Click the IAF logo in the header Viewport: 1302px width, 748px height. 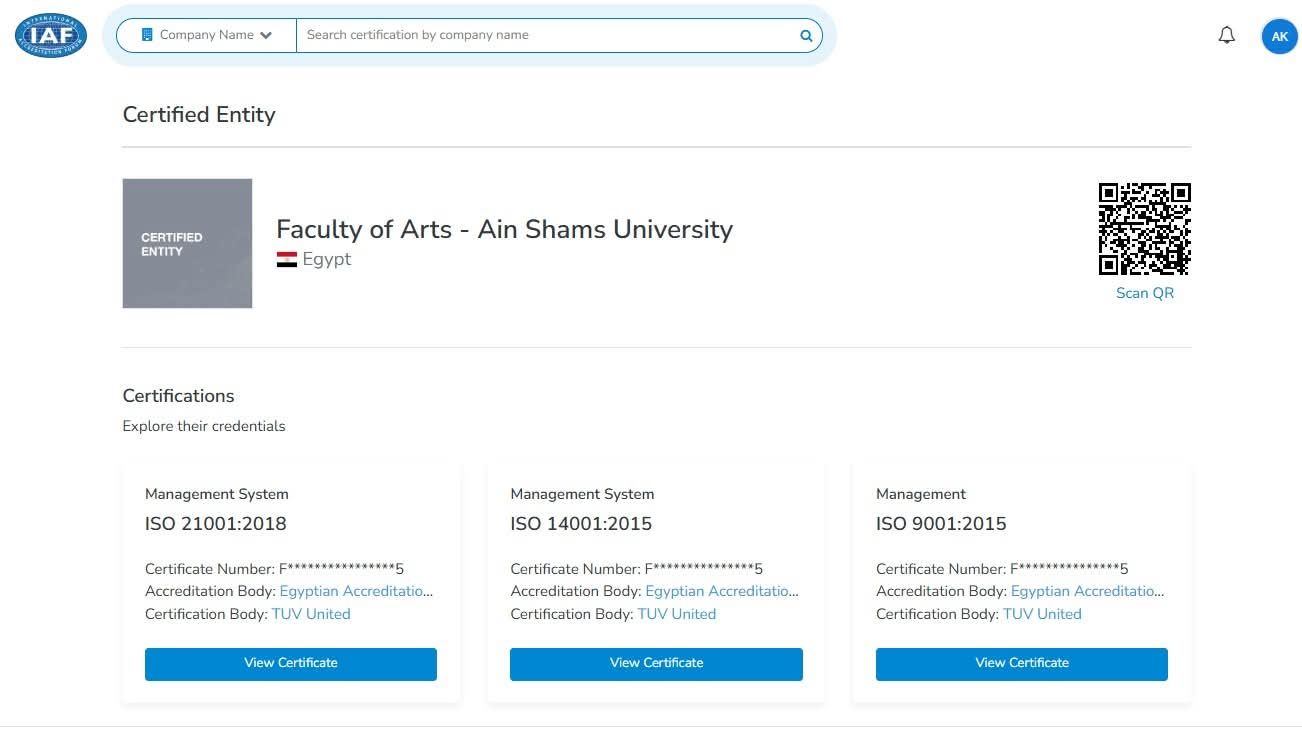coord(51,35)
